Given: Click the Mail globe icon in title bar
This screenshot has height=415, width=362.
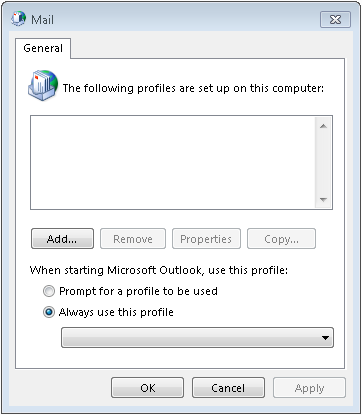Looking at the screenshot, I should click(18, 19).
